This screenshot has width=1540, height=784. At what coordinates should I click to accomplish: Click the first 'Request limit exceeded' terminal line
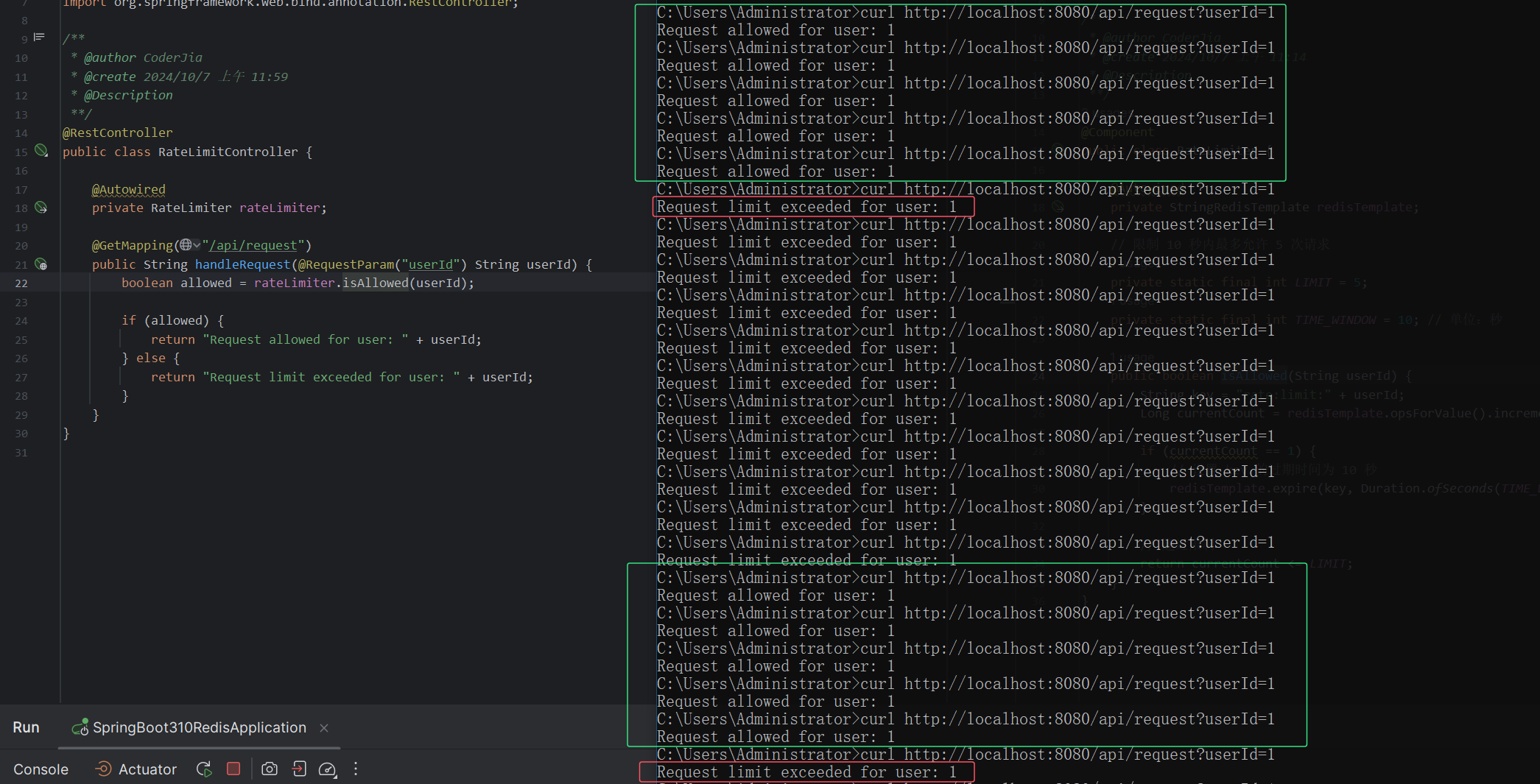[806, 207]
